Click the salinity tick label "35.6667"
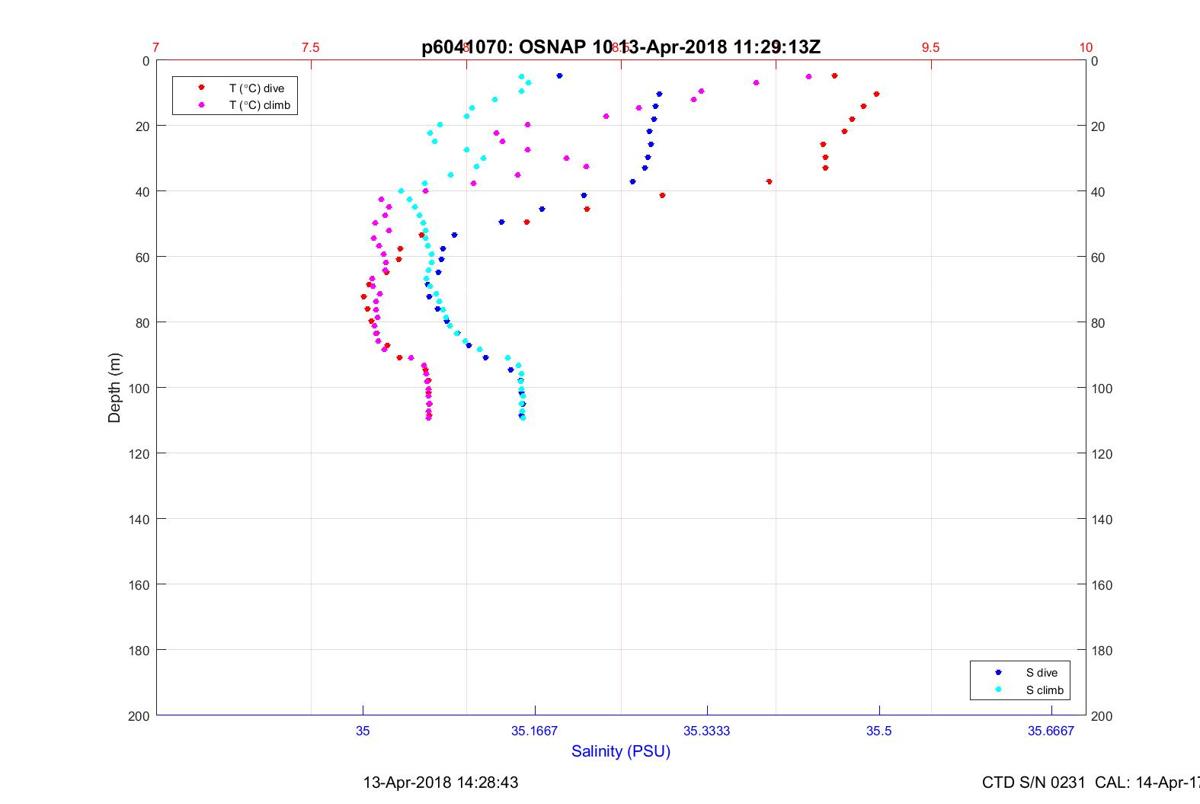The image size is (1200, 804). (x=1051, y=731)
